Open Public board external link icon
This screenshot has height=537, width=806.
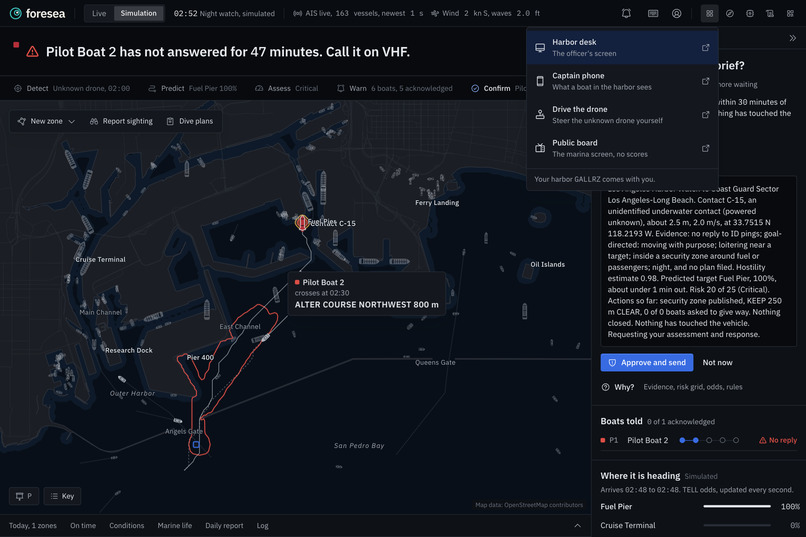tap(705, 148)
